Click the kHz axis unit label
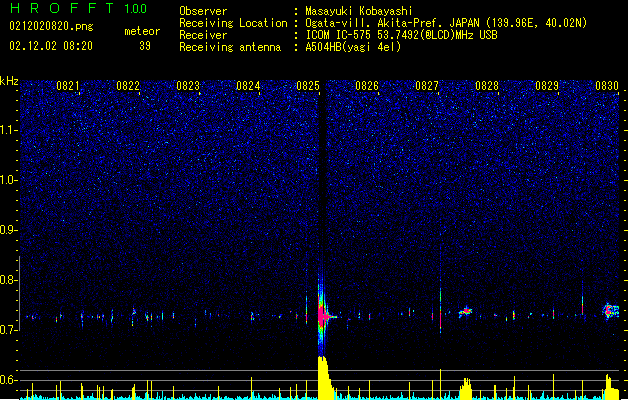This screenshot has width=629, height=400. point(9,81)
